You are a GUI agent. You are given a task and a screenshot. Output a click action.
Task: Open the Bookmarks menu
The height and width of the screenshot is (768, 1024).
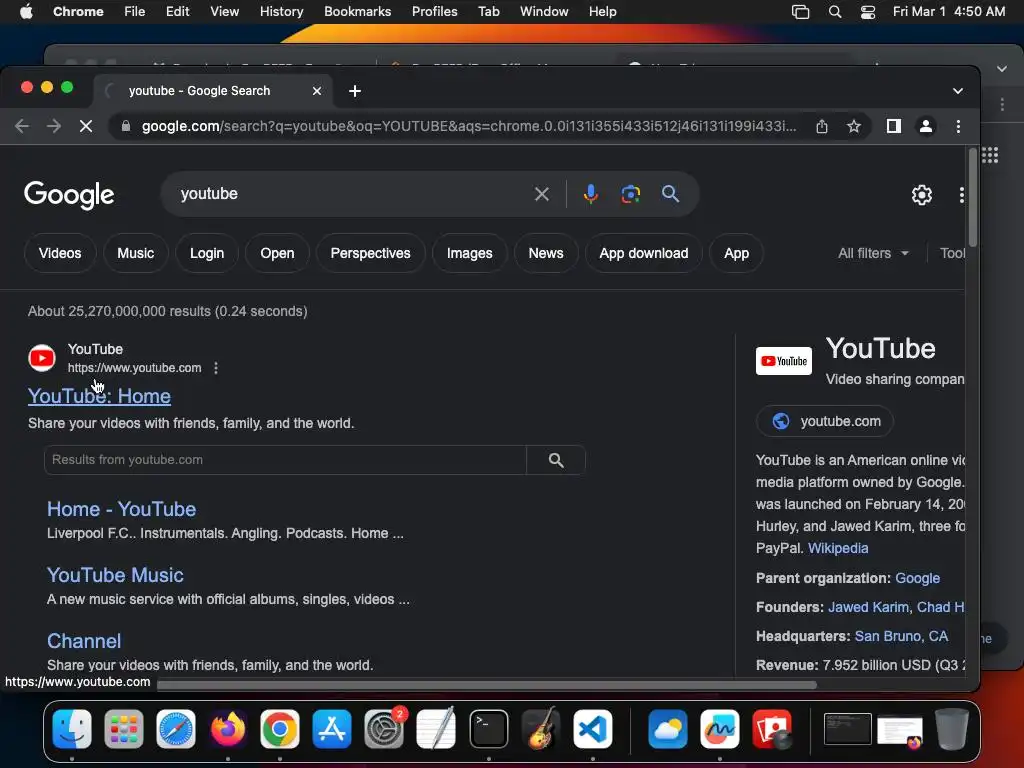tap(357, 12)
